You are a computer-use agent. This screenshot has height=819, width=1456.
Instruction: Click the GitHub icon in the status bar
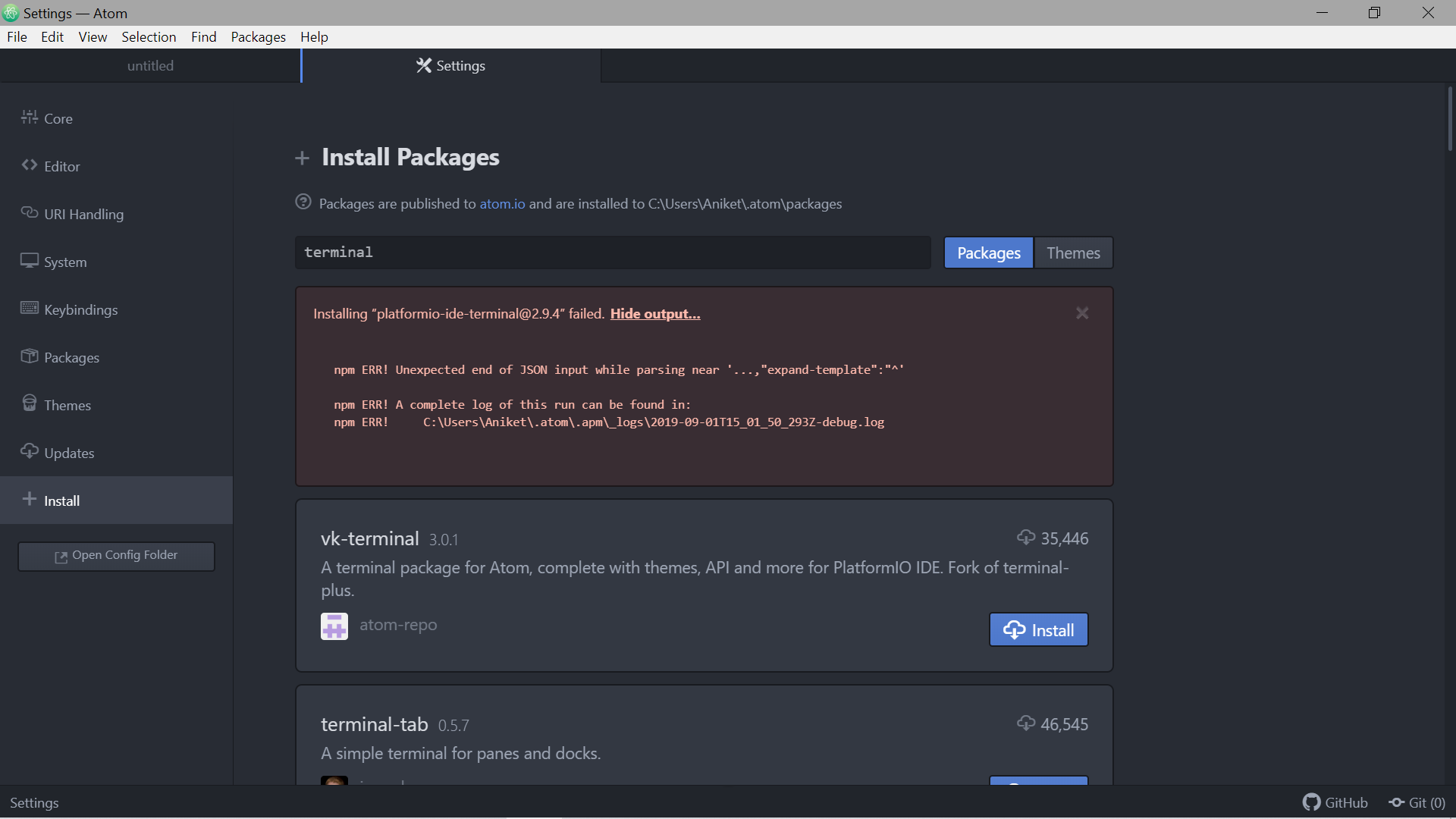[1313, 802]
